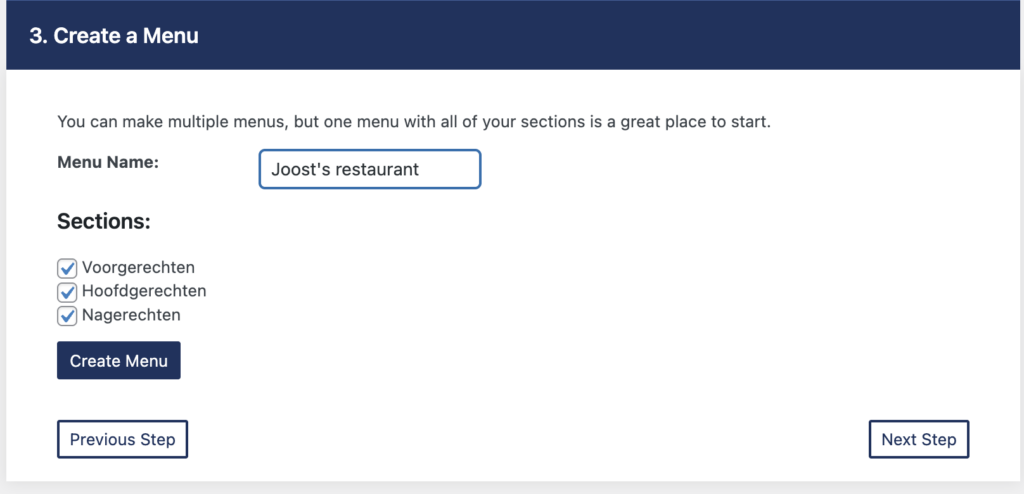
Task: Click the "Sections:" heading
Action: pos(104,221)
